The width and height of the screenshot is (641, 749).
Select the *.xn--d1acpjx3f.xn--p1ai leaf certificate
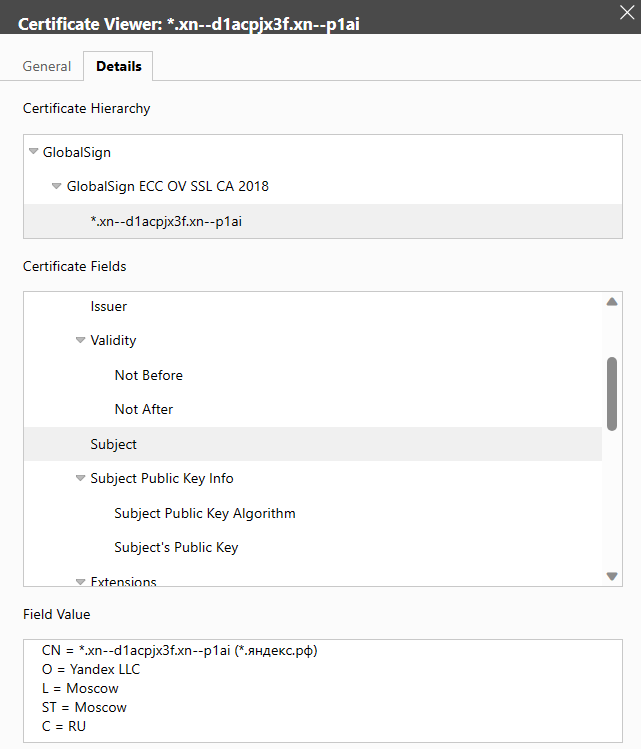[166, 221]
